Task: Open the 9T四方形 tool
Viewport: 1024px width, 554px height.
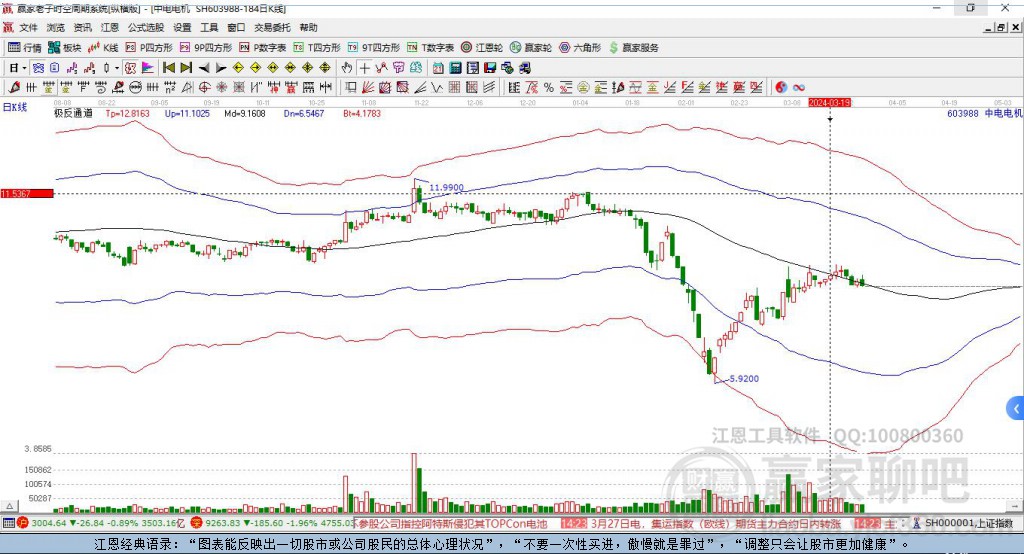Action: point(373,48)
